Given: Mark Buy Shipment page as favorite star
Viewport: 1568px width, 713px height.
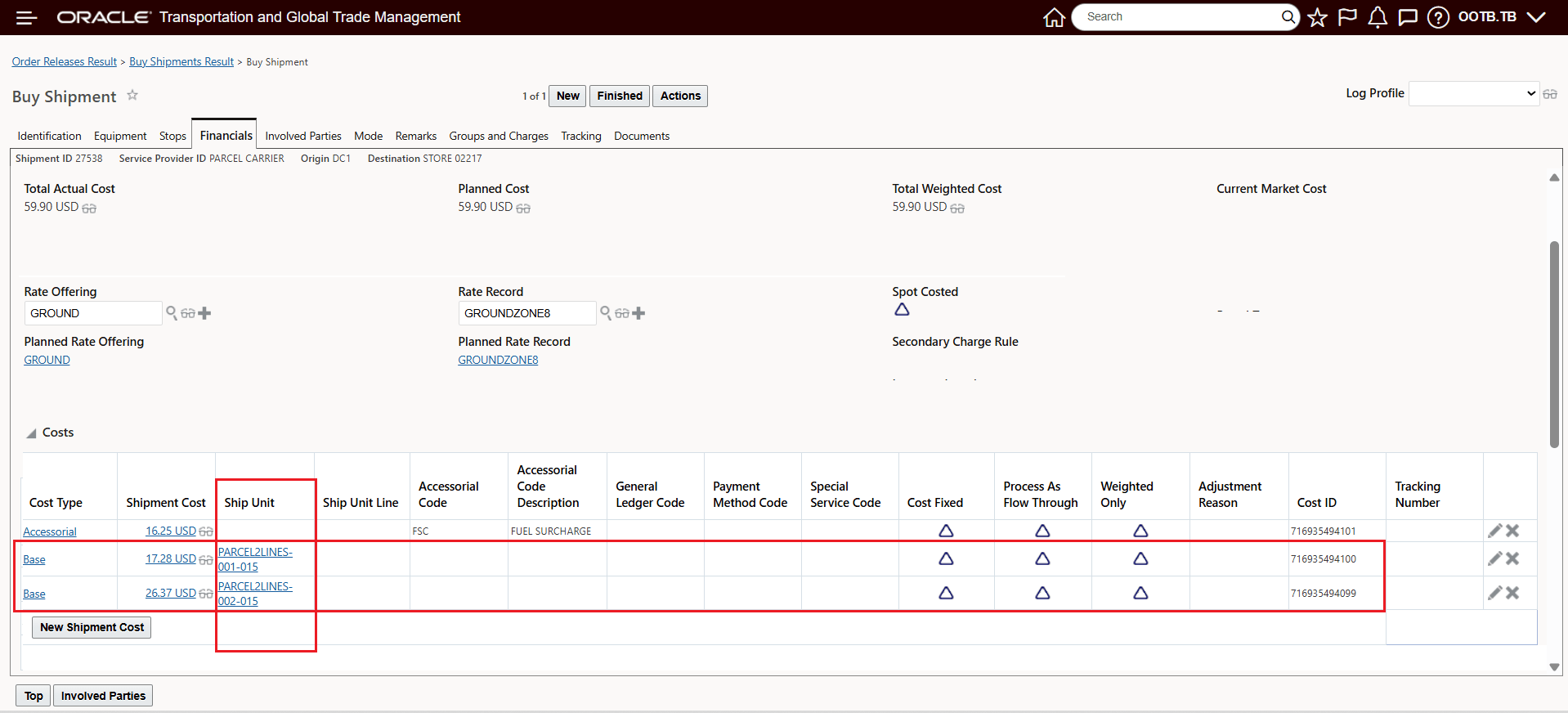Looking at the screenshot, I should [132, 96].
